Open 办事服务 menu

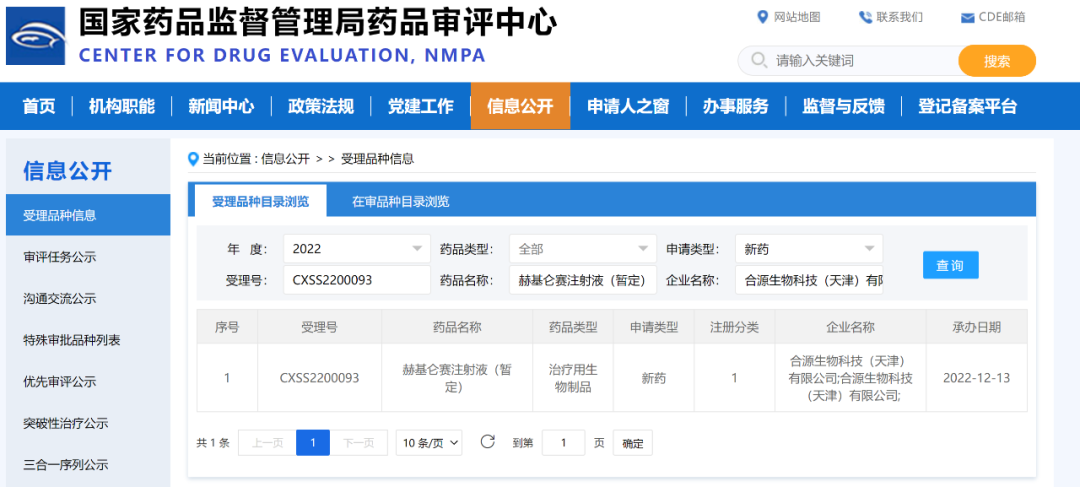(x=736, y=106)
